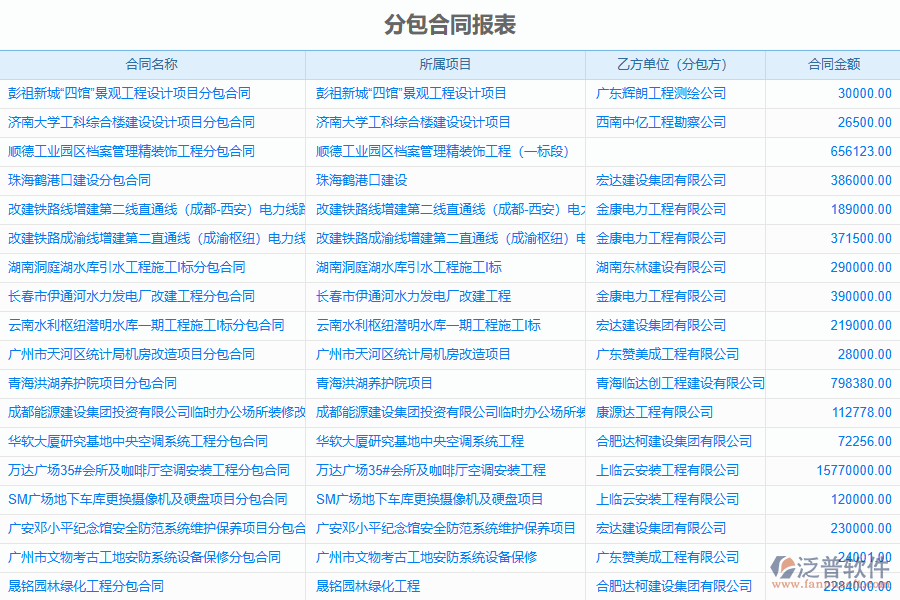Image resolution: width=900 pixels, height=600 pixels.
Task: Open subcontractor 青海临达创工程建设有限公司
Action: 680,383
